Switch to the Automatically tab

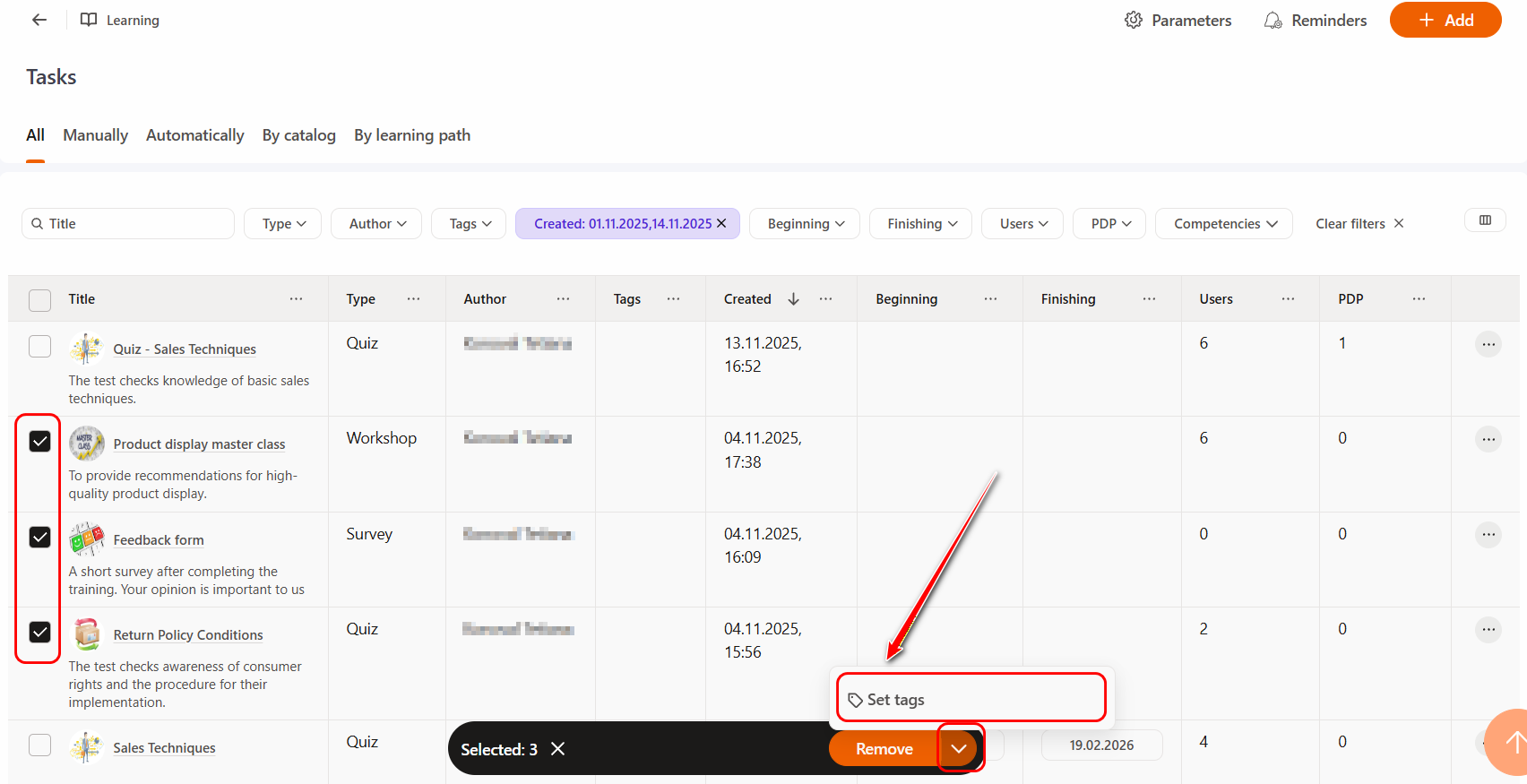(x=194, y=135)
